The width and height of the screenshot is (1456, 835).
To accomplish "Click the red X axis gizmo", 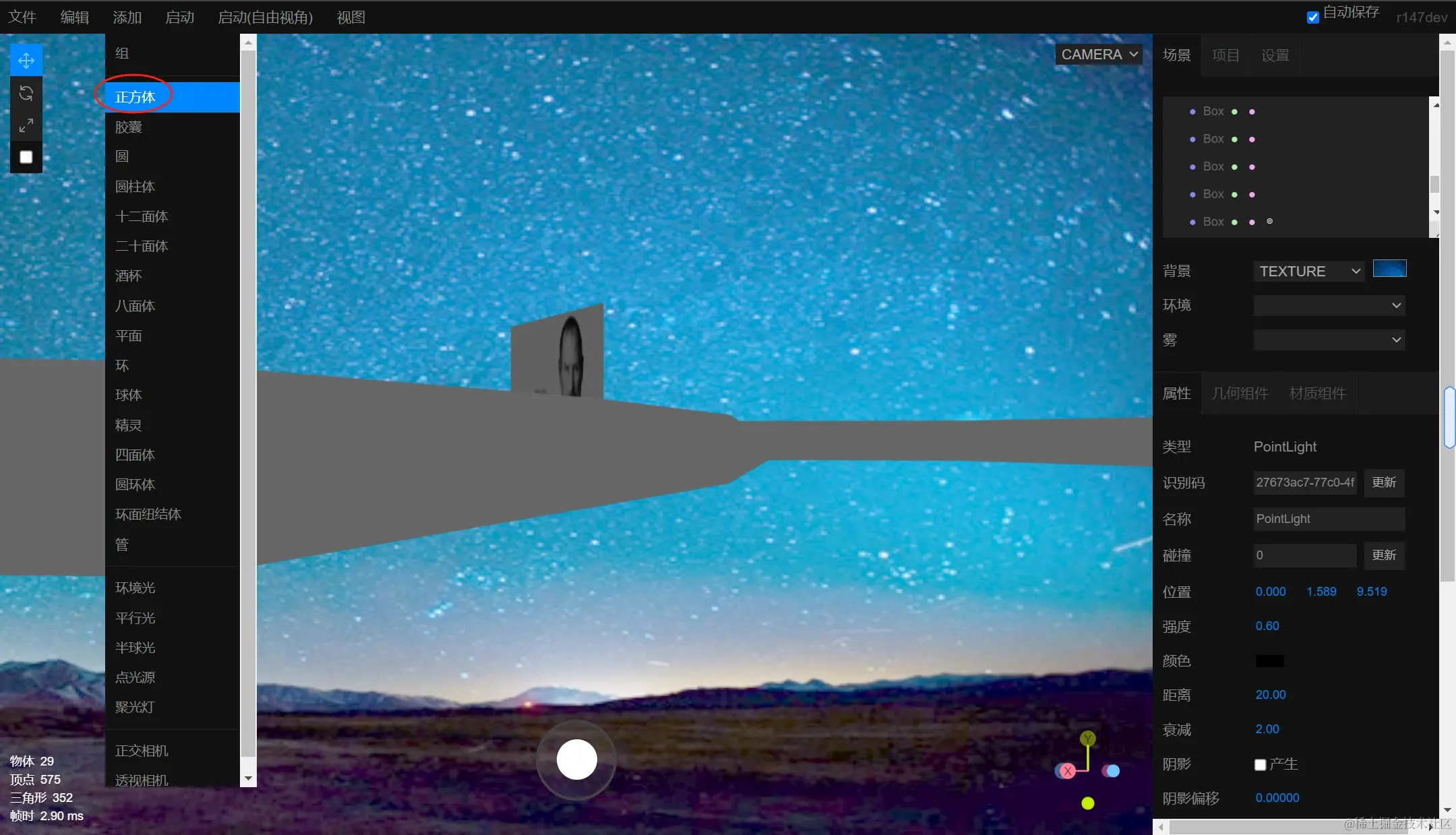I will (x=1067, y=771).
